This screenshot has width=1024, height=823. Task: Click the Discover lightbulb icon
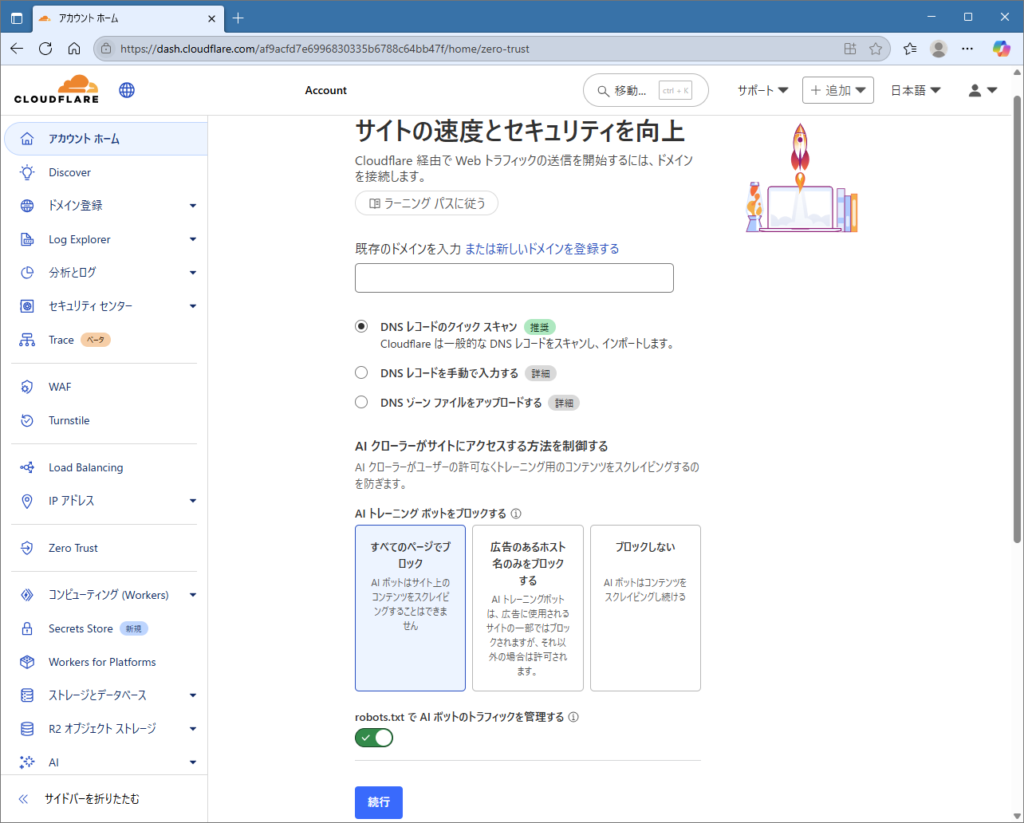[x=27, y=172]
